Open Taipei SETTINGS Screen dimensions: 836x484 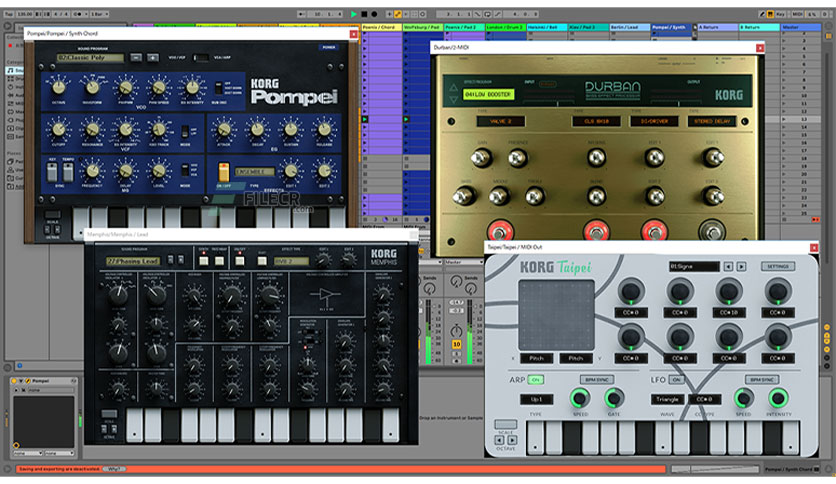click(778, 266)
